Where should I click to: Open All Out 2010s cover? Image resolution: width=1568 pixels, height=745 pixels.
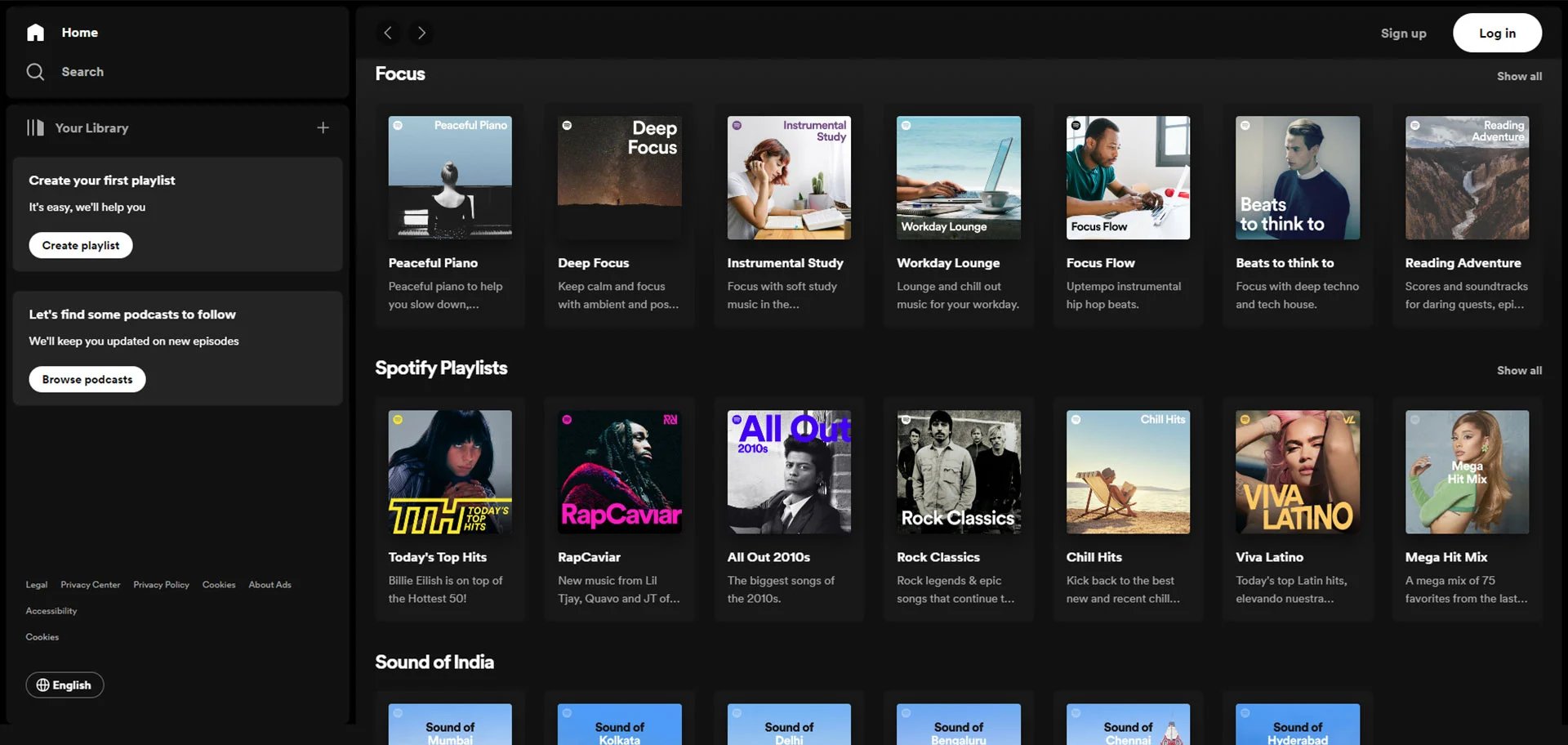pyautogui.click(x=789, y=471)
